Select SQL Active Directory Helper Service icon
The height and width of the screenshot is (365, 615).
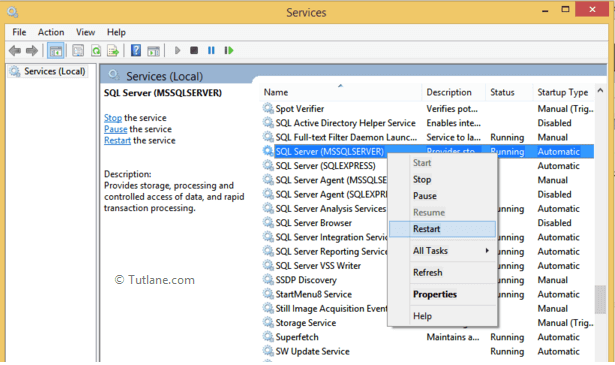[268, 123]
